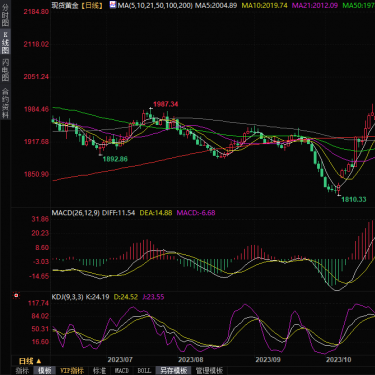The image size is (375, 375).
Task: Click the 117.74 KDJ axis label
Action: pyautogui.click(x=38, y=303)
